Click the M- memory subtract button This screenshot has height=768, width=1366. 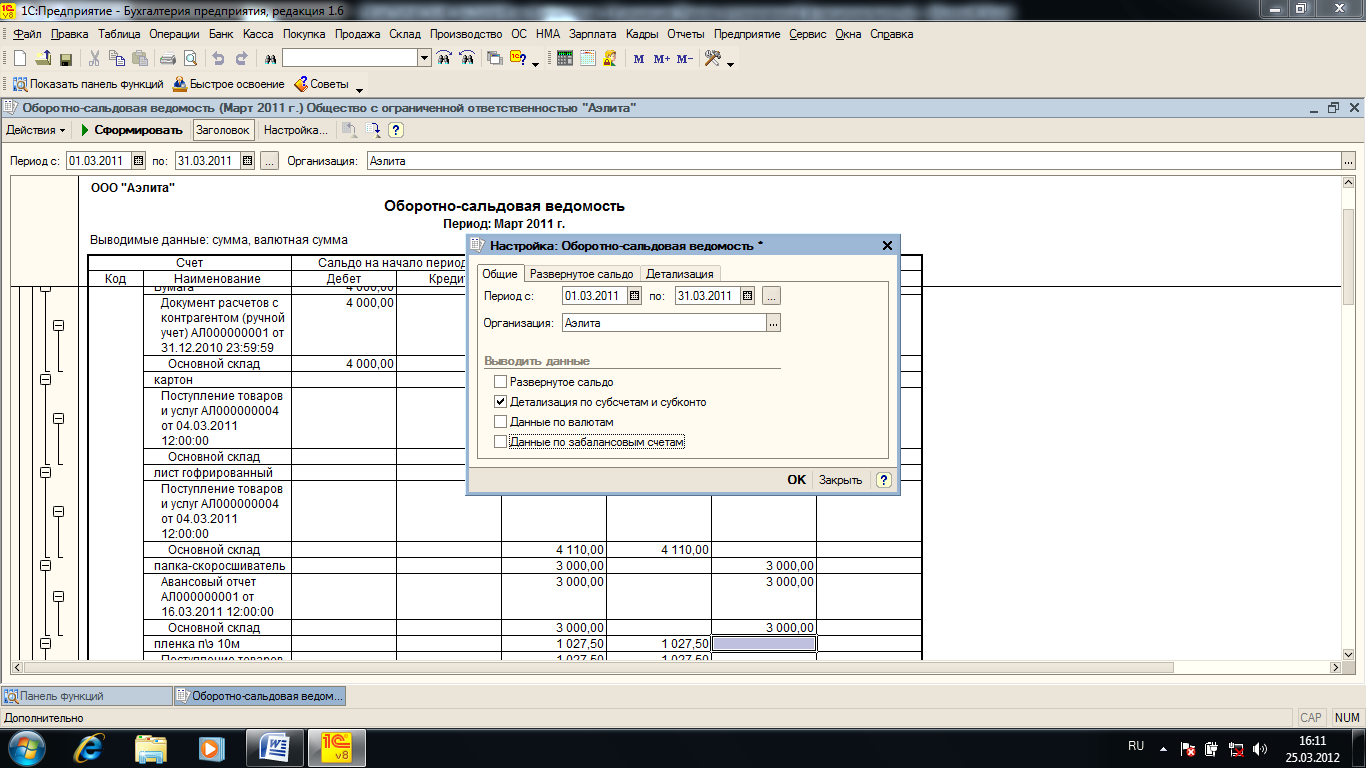click(x=684, y=59)
